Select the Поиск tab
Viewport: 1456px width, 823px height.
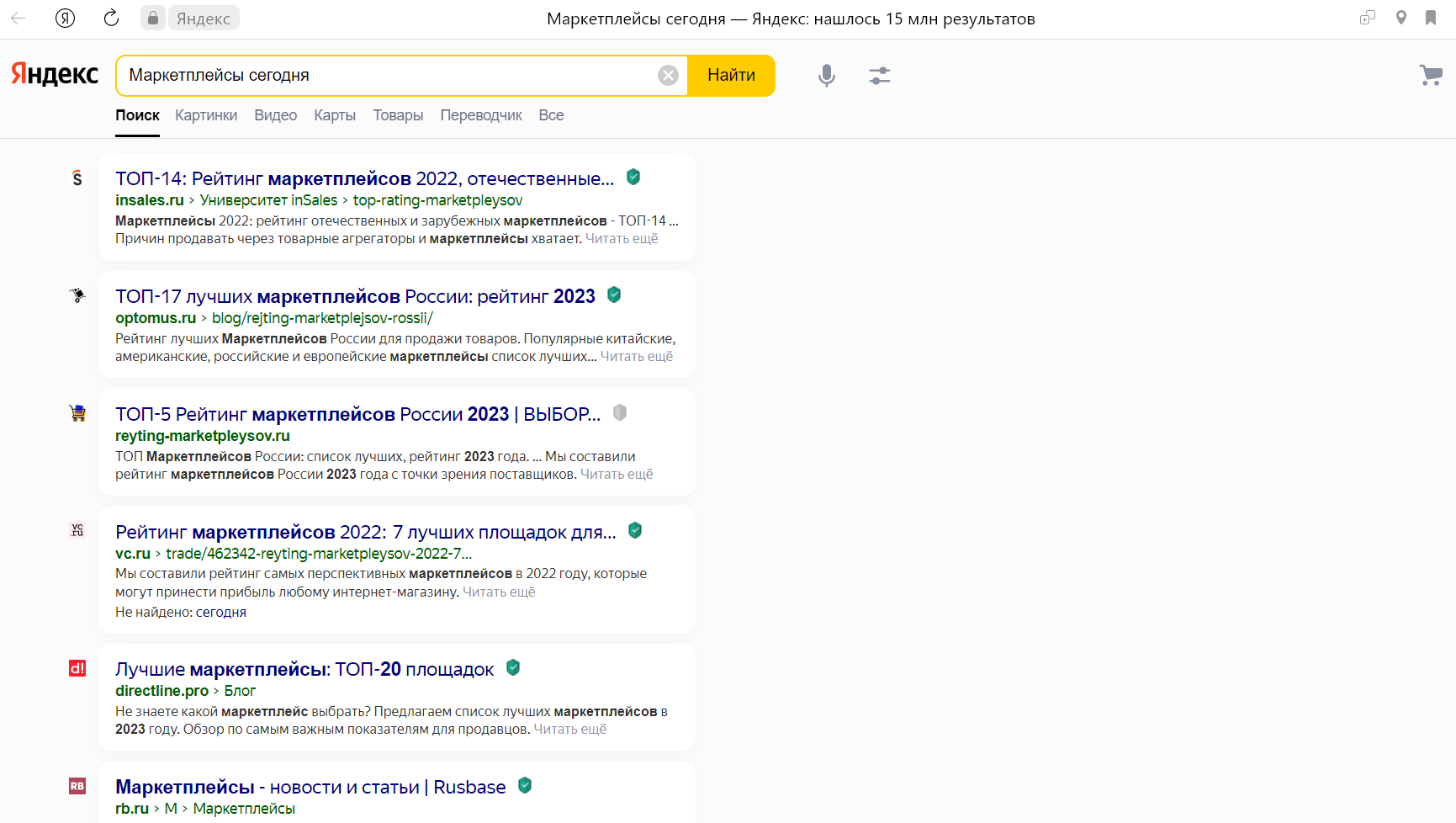137,115
